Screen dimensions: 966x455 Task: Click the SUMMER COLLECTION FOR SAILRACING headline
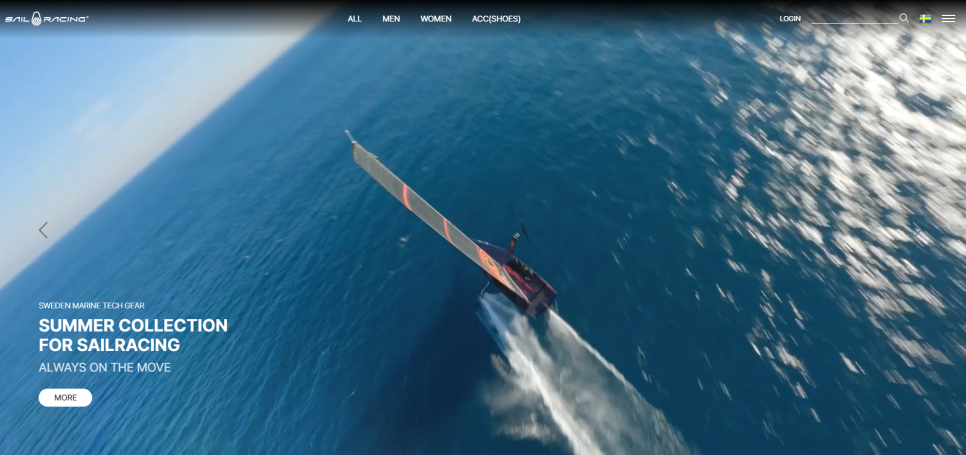[133, 335]
